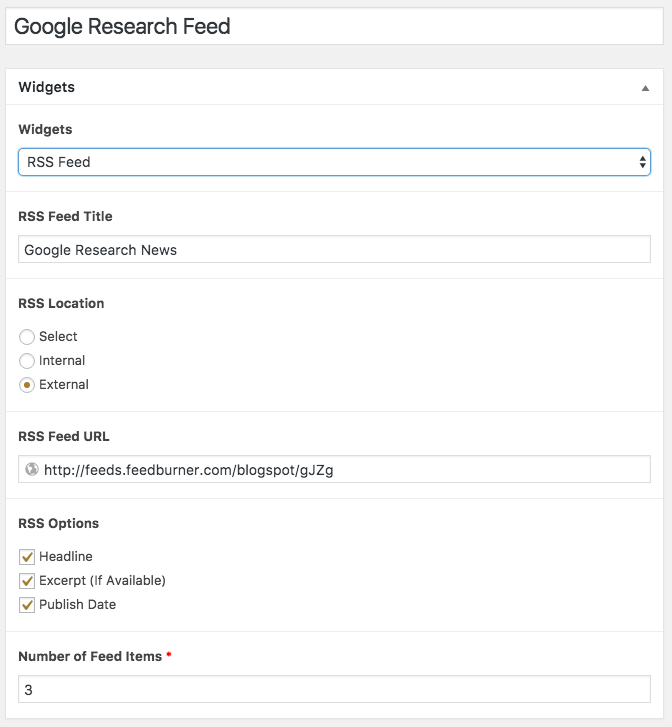
Task: Click the globe icon in RSS Feed URL
Action: (32, 469)
